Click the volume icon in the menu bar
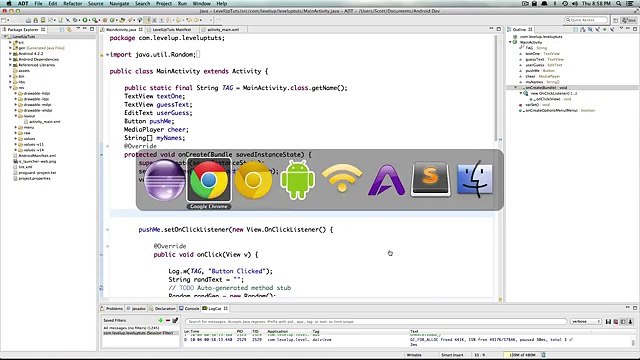This screenshot has height=360, width=640. [575, 3]
